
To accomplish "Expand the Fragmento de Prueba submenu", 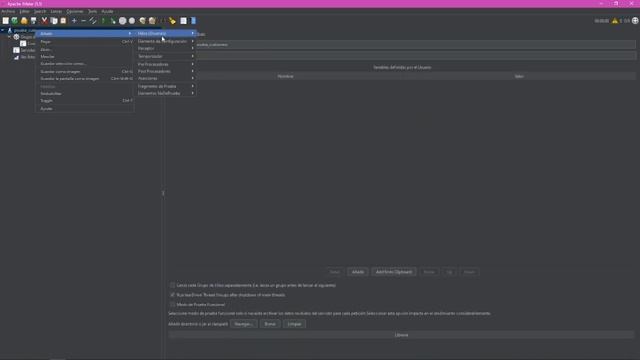I will tap(166, 86).
